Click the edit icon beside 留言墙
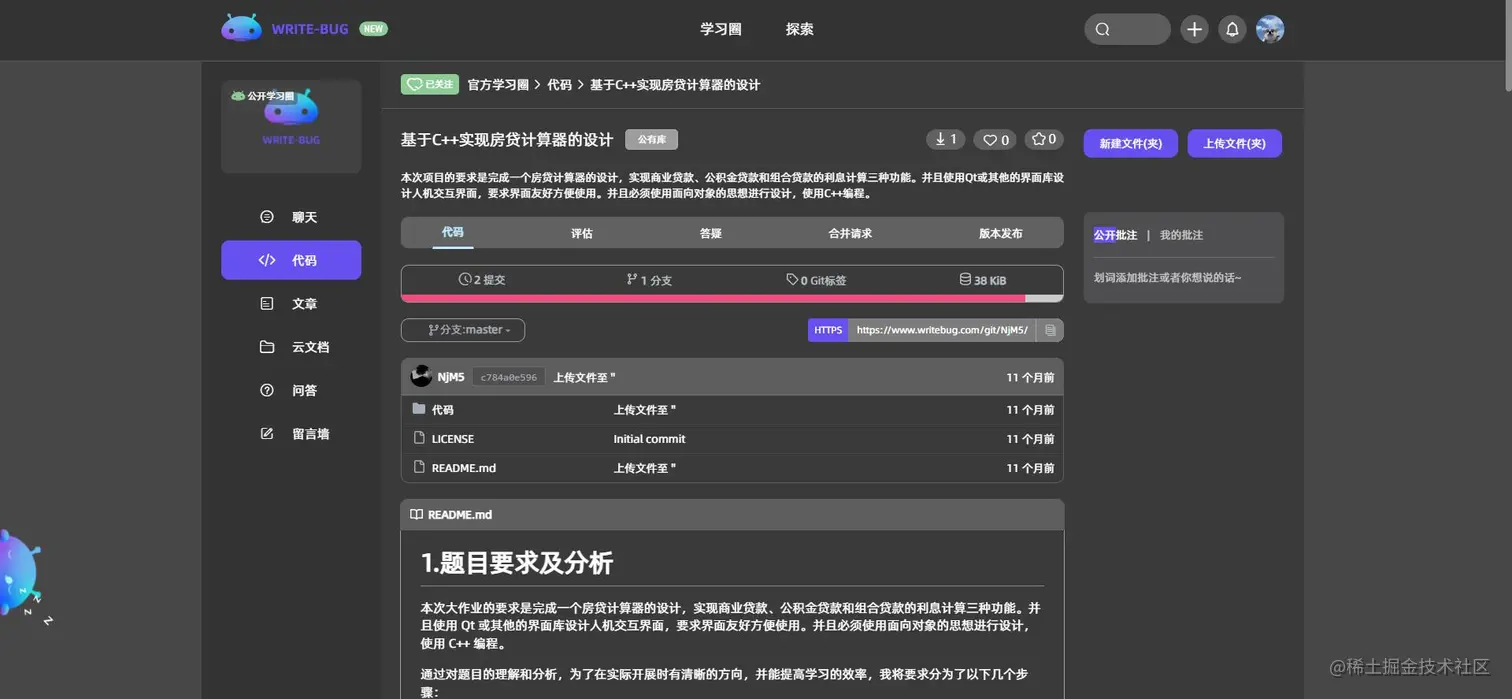This screenshot has width=1512, height=699. click(267, 434)
